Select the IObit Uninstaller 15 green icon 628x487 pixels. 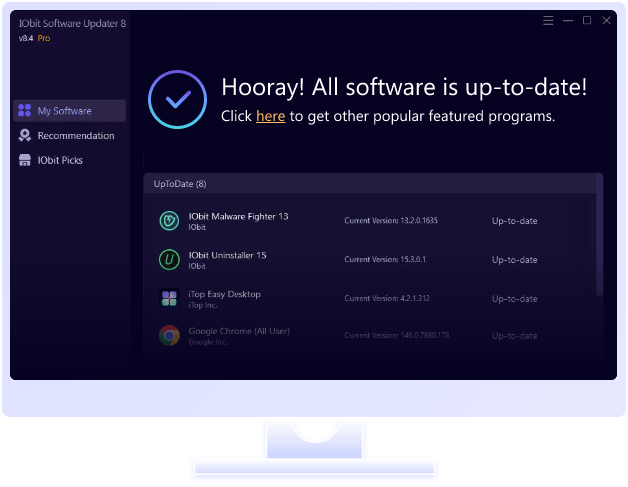169,260
